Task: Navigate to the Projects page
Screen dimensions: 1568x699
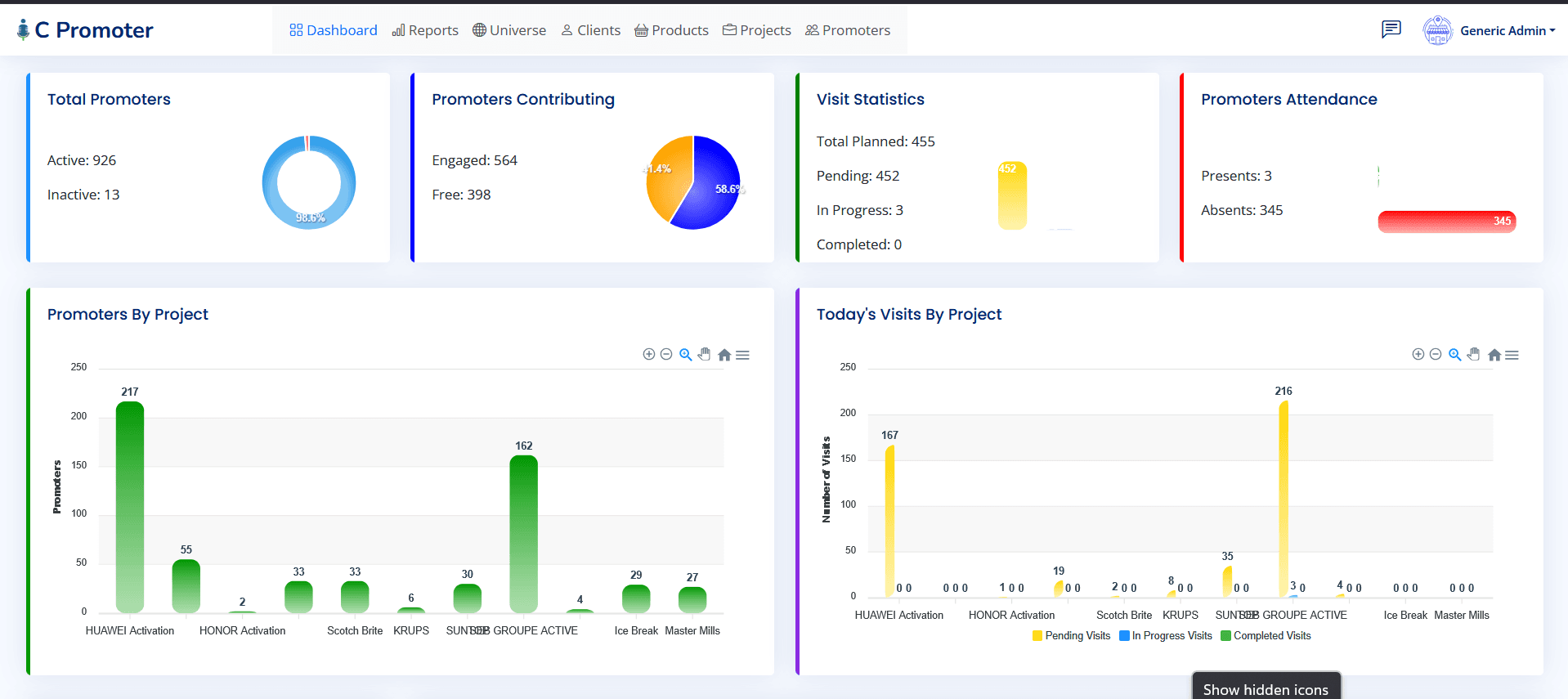Action: coord(757,30)
